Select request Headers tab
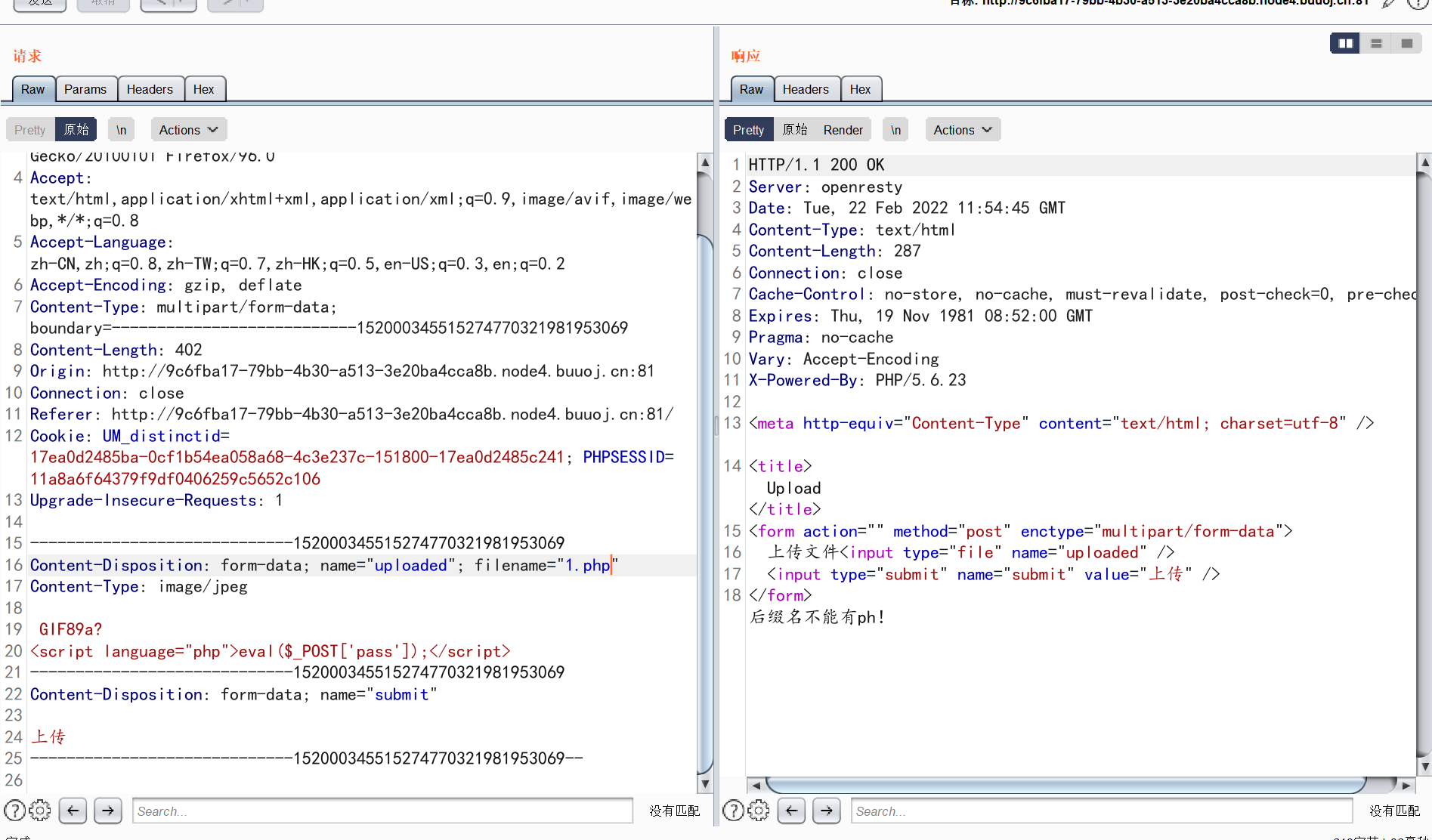This screenshot has height=840, width=1432. pos(150,89)
